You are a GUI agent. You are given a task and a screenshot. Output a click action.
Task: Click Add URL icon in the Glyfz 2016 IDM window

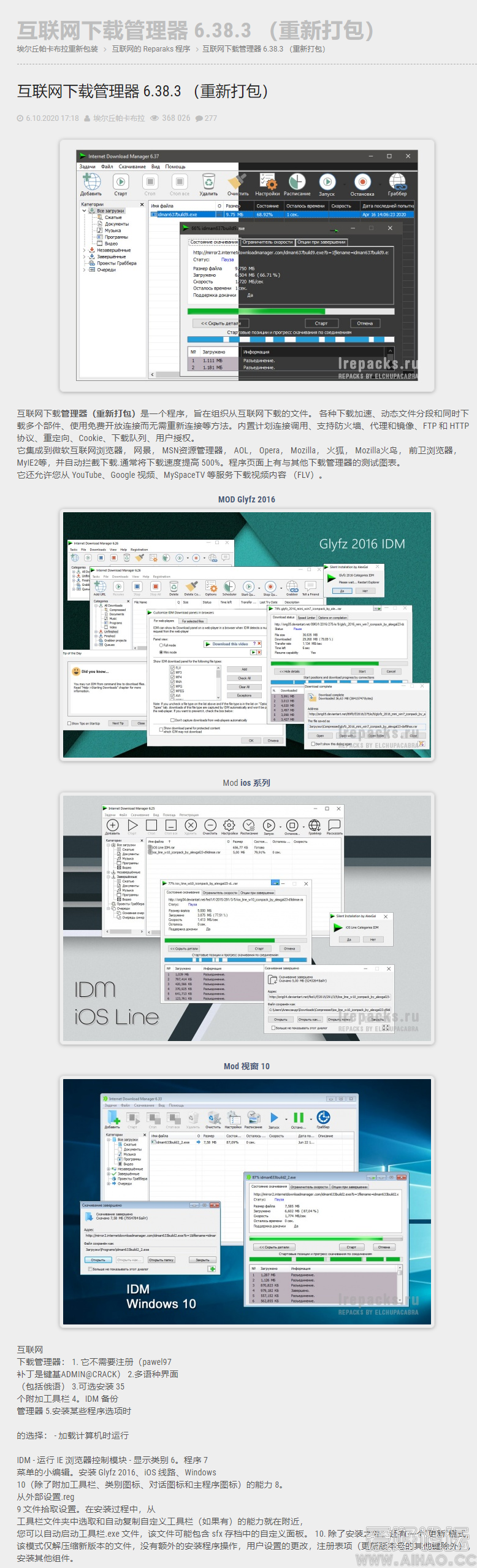point(100,586)
